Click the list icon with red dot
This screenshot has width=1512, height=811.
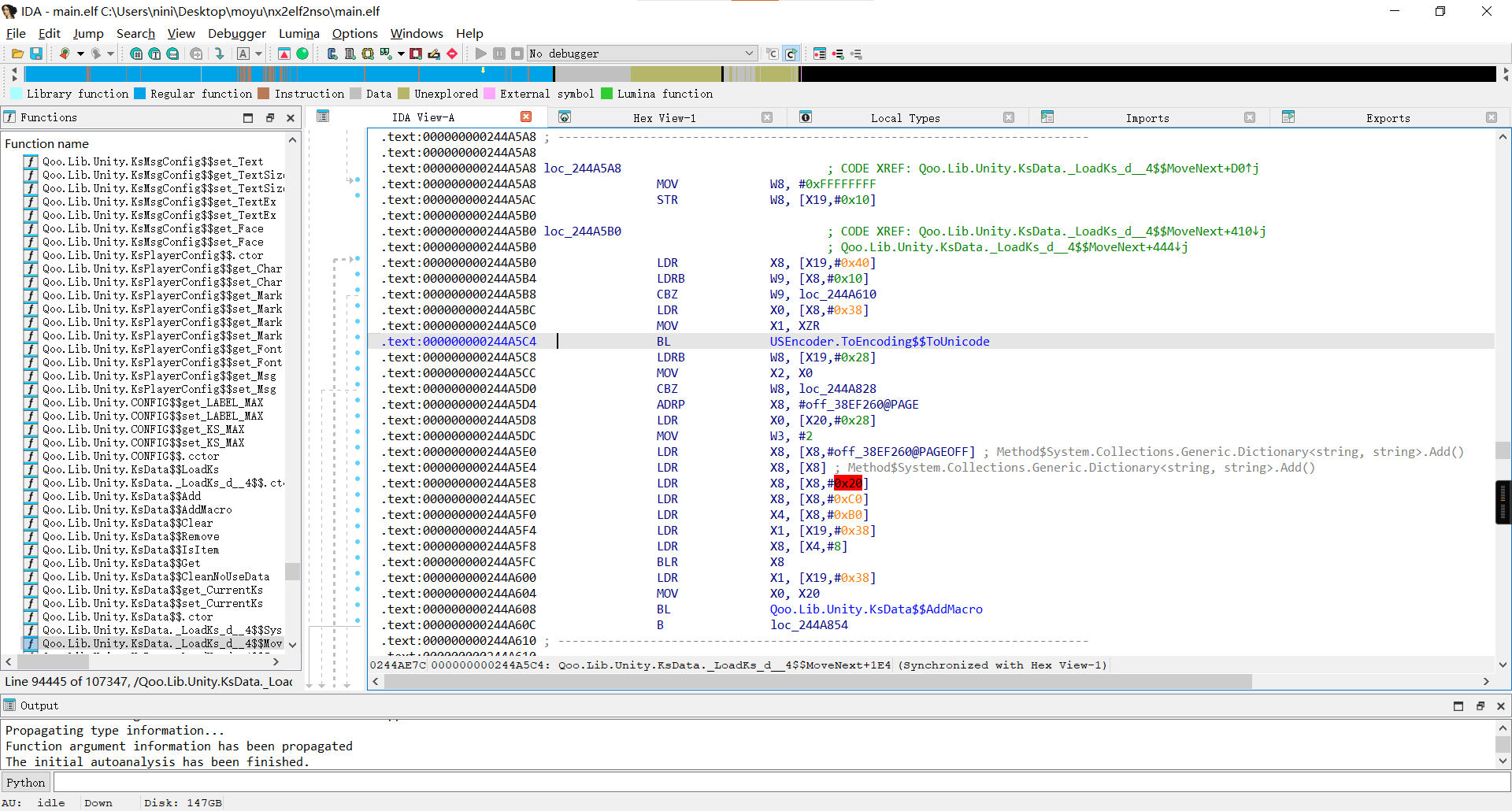pos(820,54)
